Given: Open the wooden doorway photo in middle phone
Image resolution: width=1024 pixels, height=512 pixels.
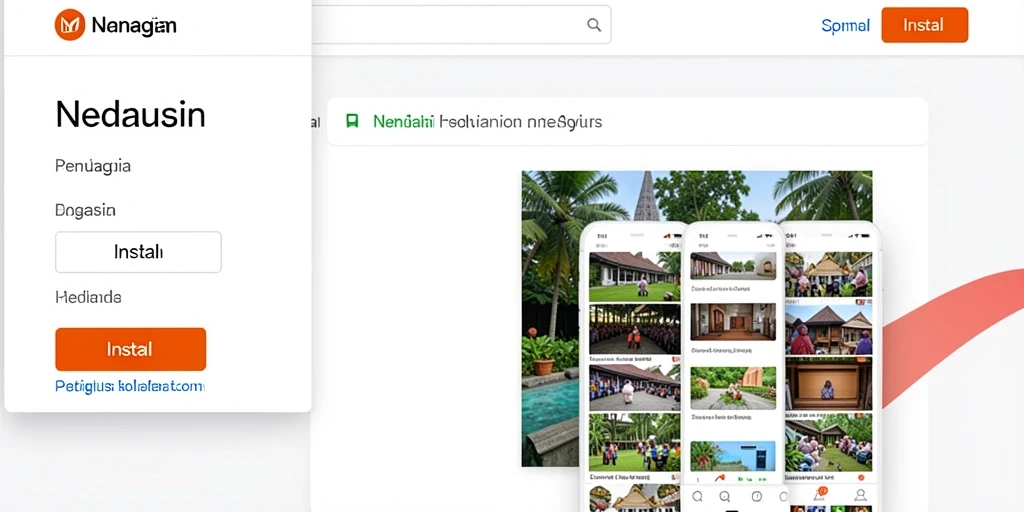Looking at the screenshot, I should pyautogui.click(x=733, y=321).
